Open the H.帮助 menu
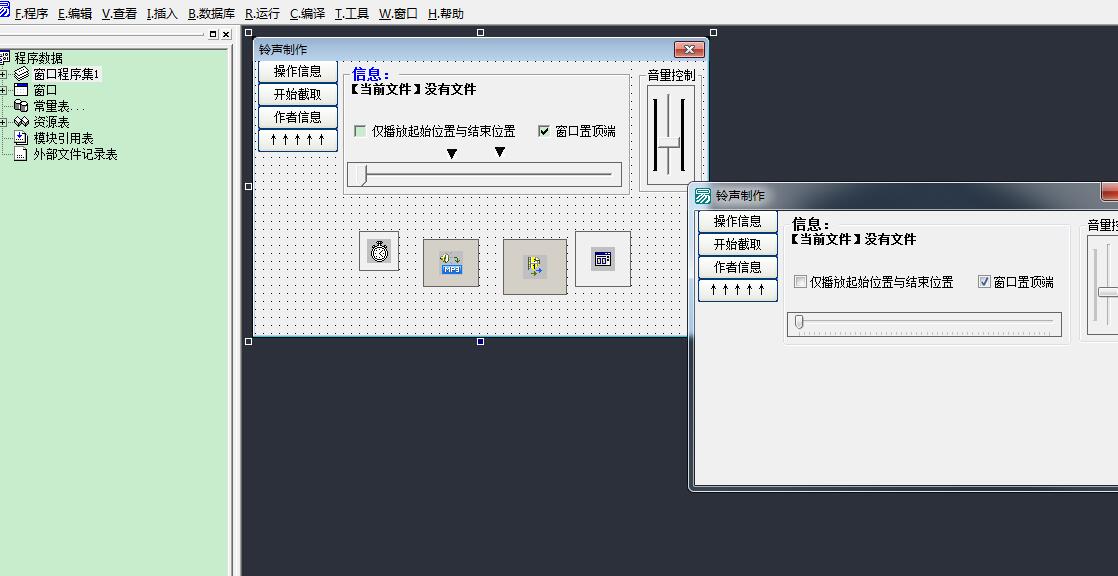 tap(446, 14)
